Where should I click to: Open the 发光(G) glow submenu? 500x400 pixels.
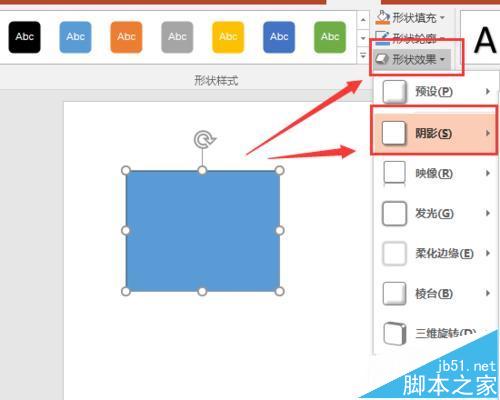pos(435,213)
